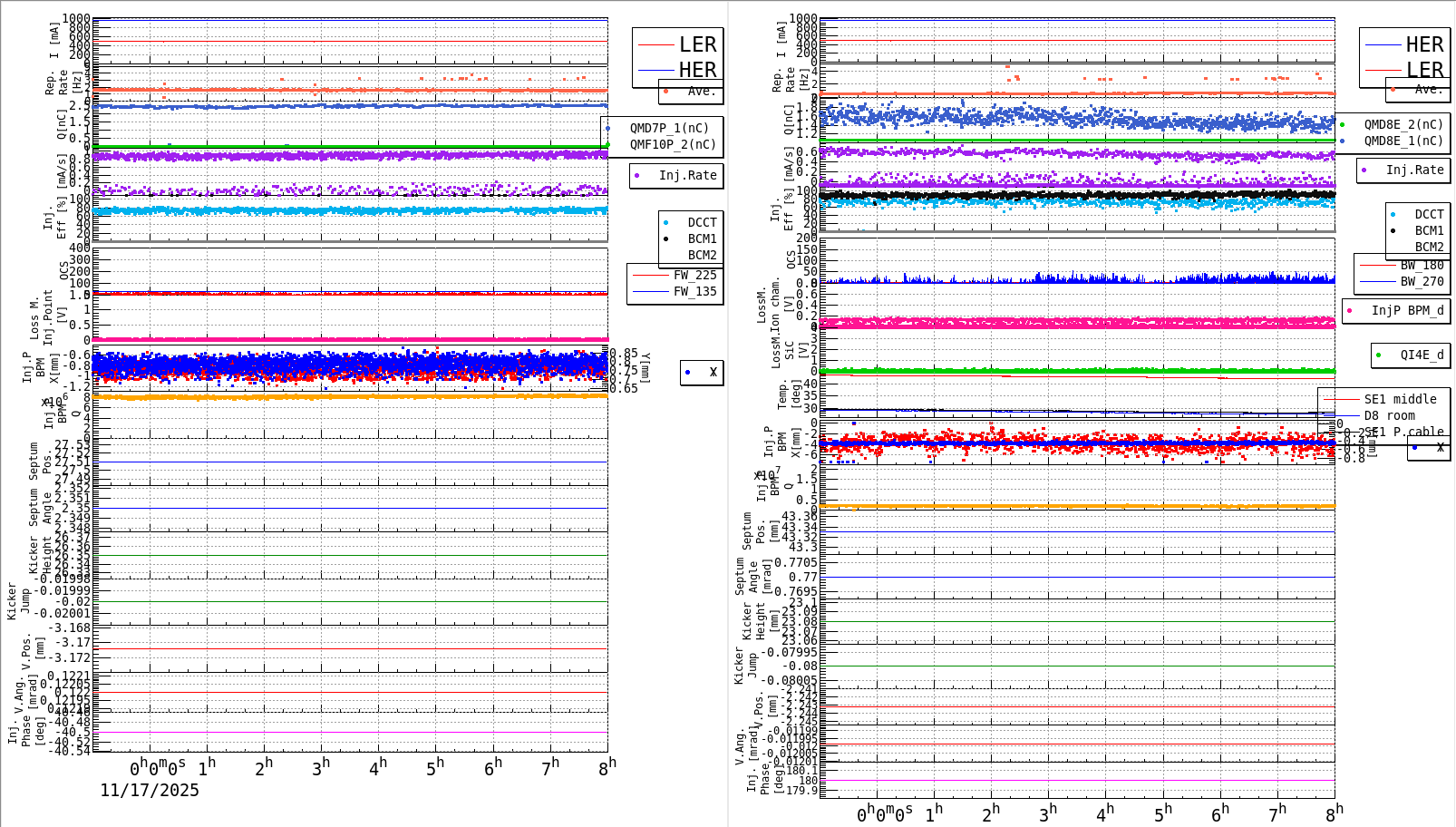
Task: Select the InjP BPM_d legend entry
Action: (x=1407, y=310)
